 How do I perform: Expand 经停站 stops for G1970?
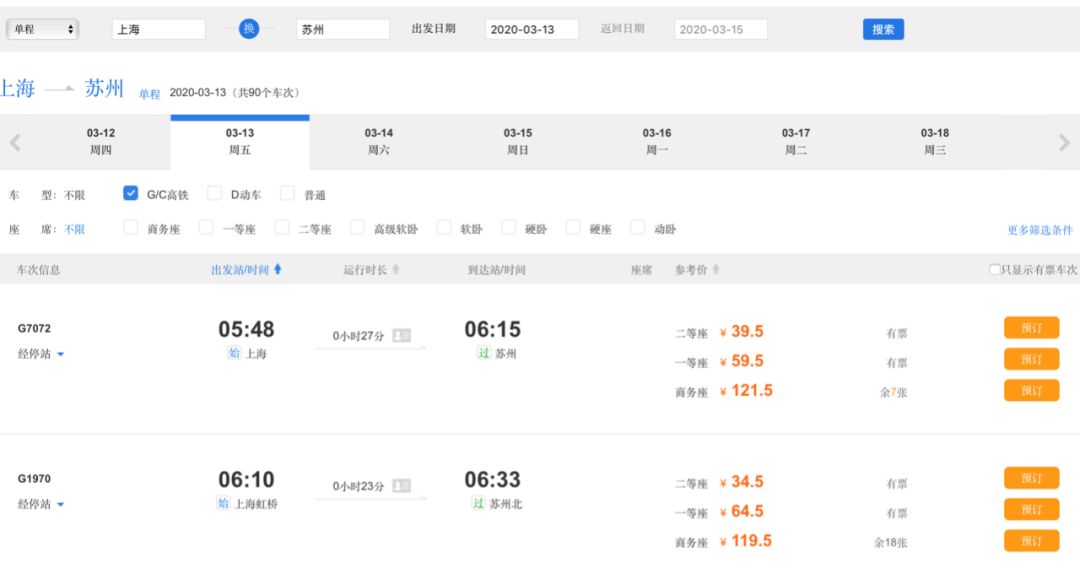click(41, 504)
